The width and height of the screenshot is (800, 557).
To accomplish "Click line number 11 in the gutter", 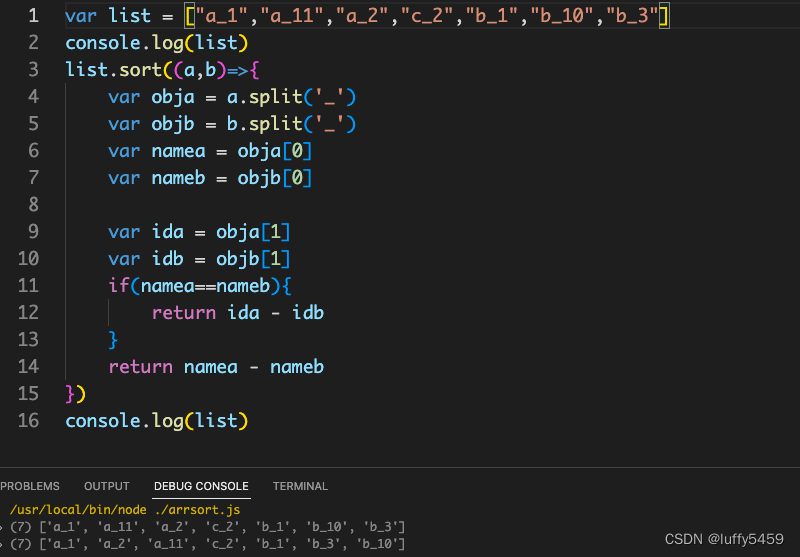I will pos(29,286).
